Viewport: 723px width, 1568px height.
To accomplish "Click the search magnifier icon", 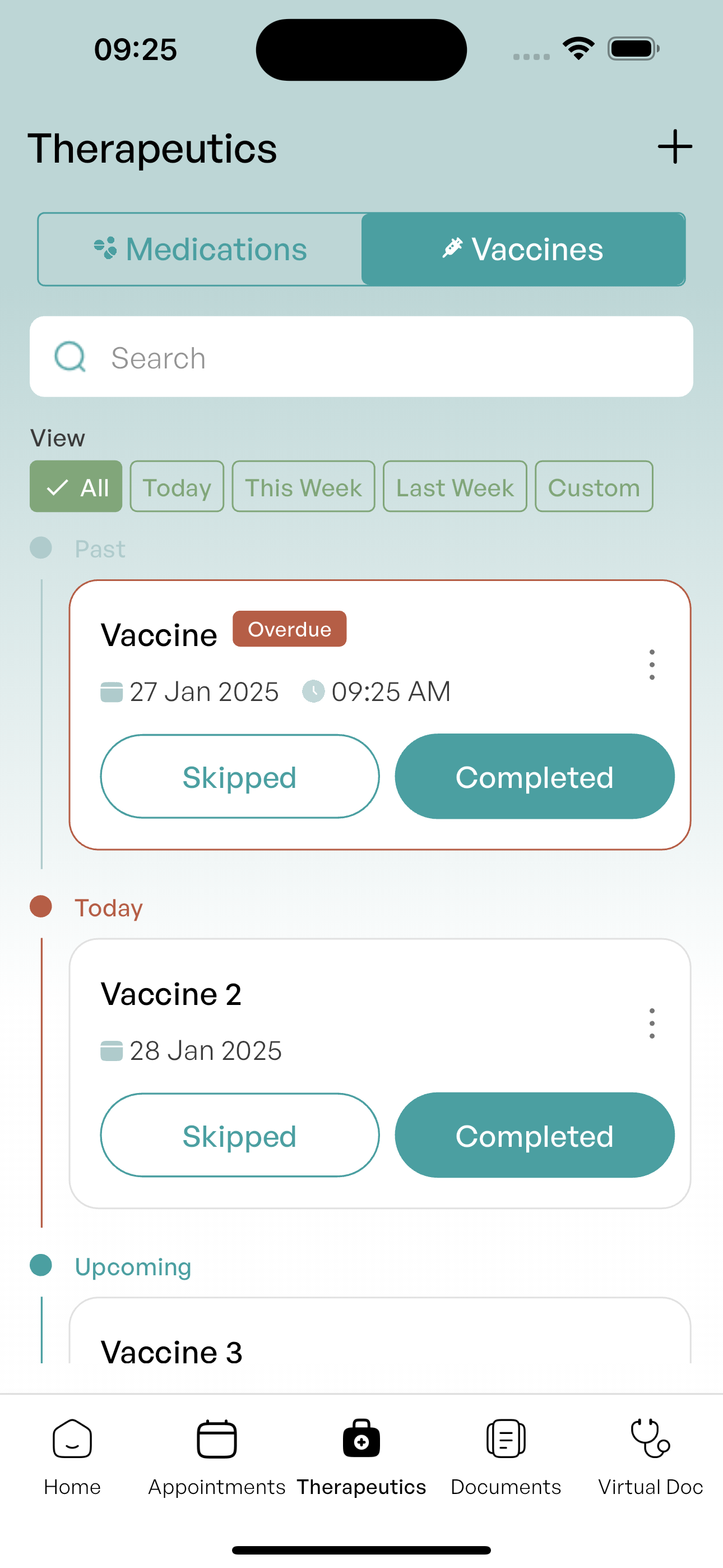I will 70,357.
